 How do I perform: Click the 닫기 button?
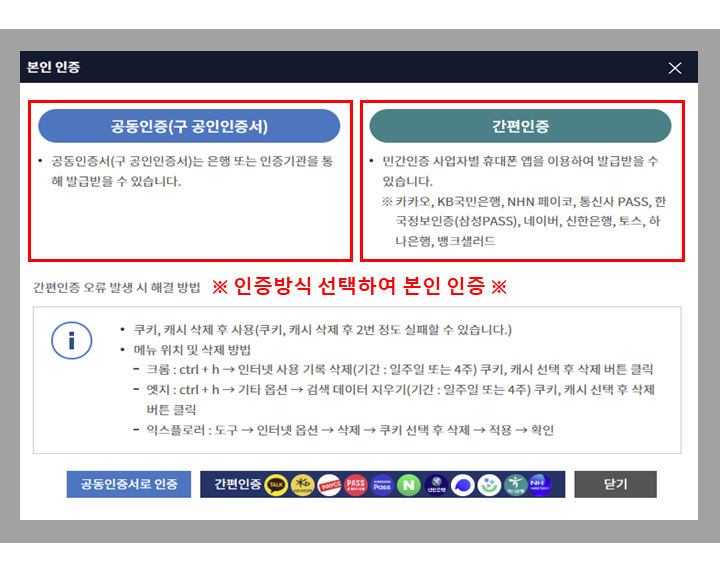click(x=615, y=484)
